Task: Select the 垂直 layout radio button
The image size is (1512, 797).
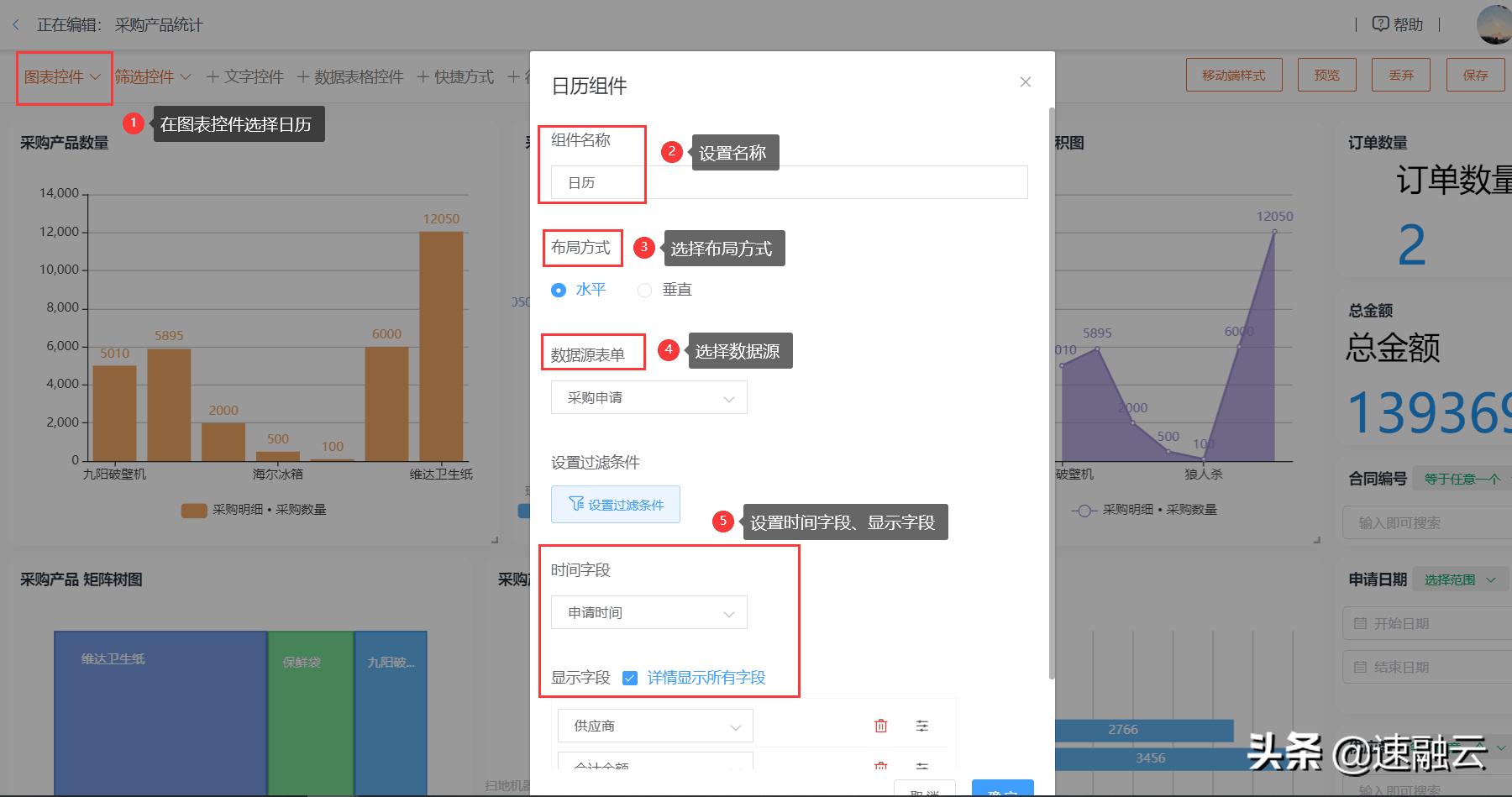Action: tap(644, 289)
